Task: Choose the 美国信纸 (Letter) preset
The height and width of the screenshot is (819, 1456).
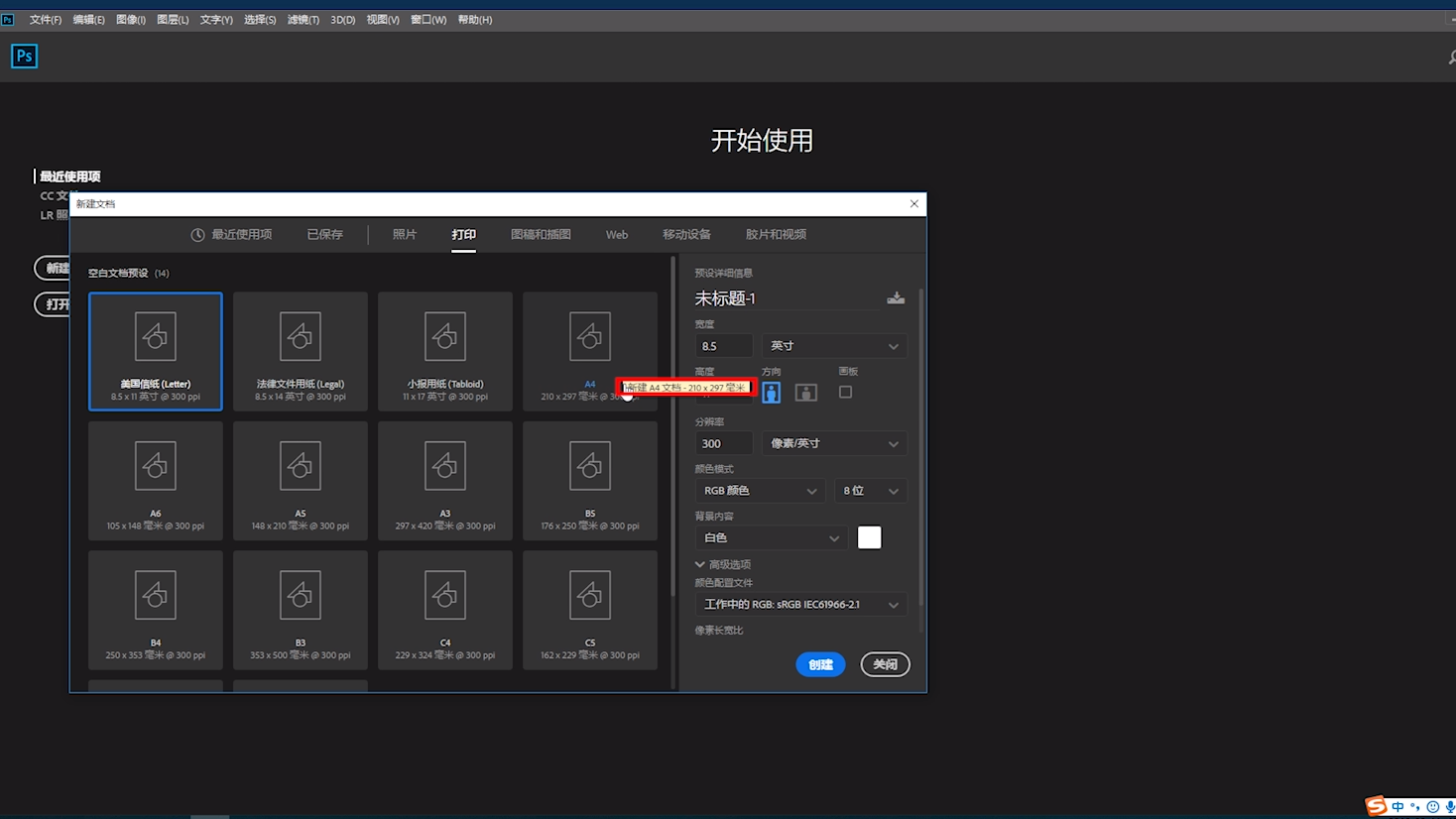Action: [x=156, y=351]
